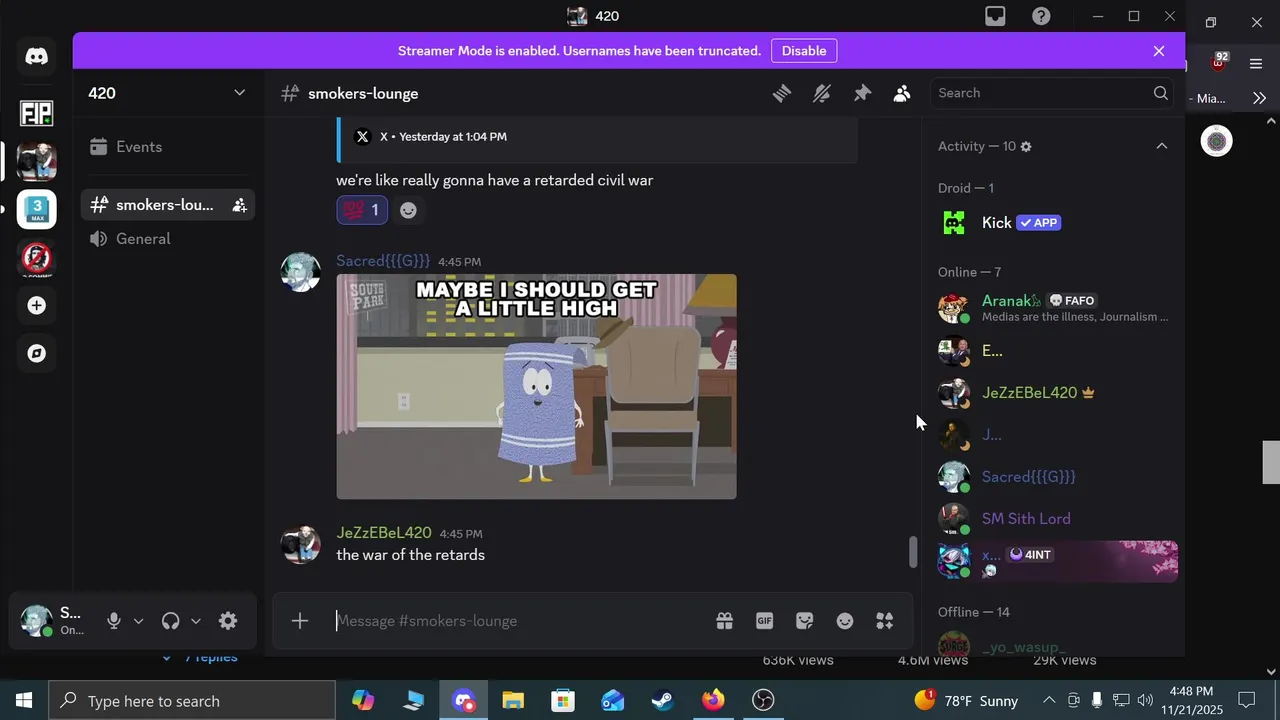Open the crossed-out red circle server
1280x720 pixels.
pos(37,258)
